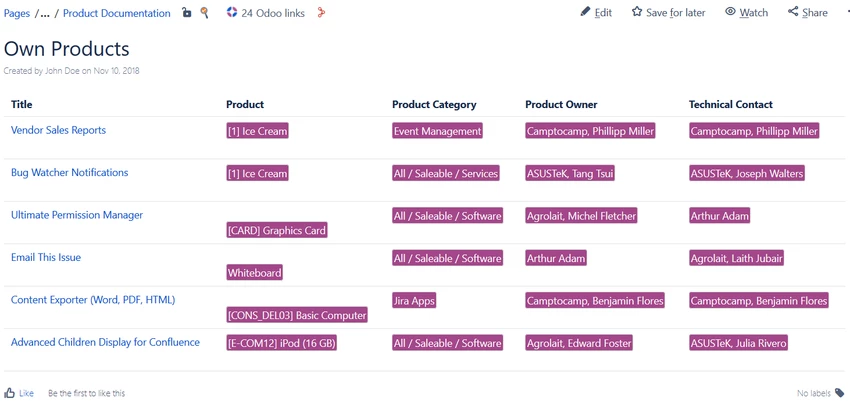Click the [CARD] Graphics Card tag
Screen dimensions: 850x405
tap(277, 230)
